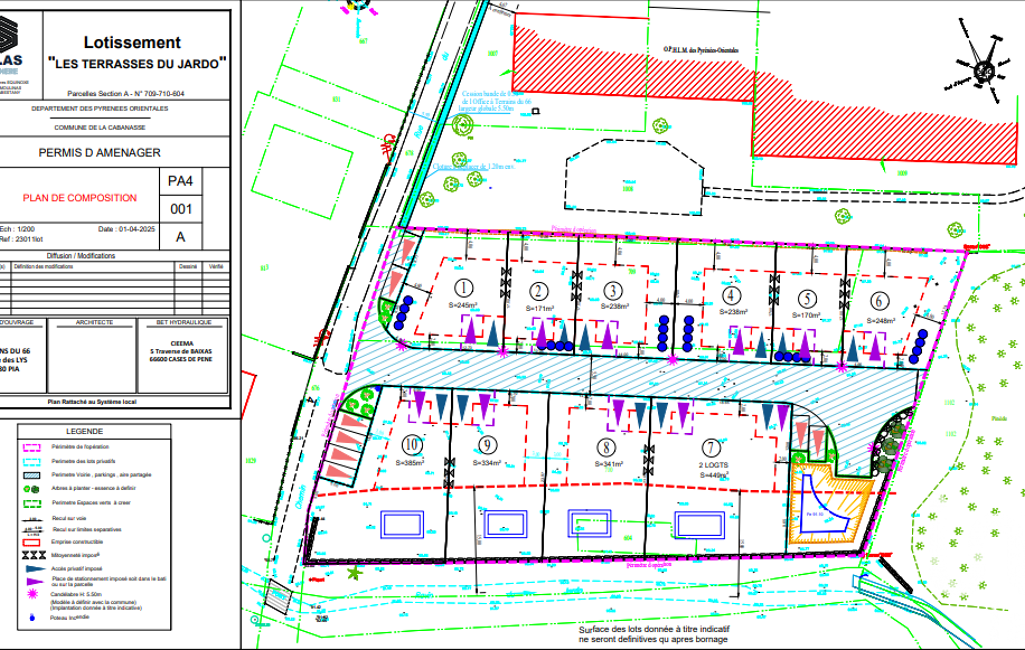This screenshot has width=1025, height=650.
Task: Click the mitoyenneté hourglass symbols in legend
Action: pos(35,553)
